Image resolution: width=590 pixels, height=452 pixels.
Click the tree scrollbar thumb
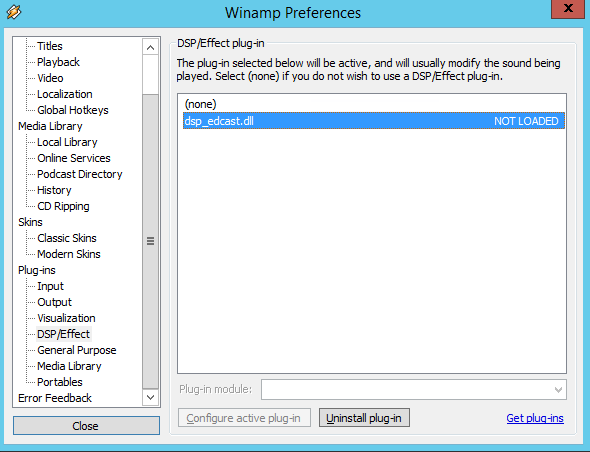coord(150,241)
